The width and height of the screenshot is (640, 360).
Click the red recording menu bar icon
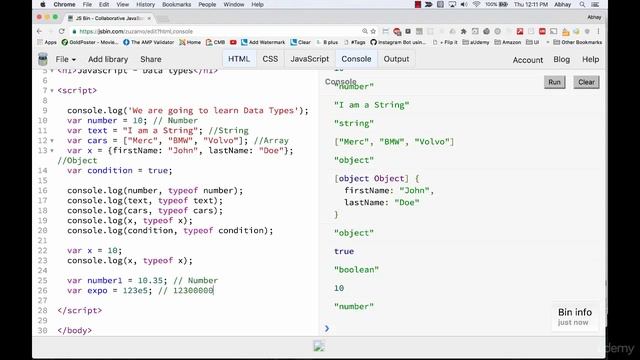tap(418, 4)
